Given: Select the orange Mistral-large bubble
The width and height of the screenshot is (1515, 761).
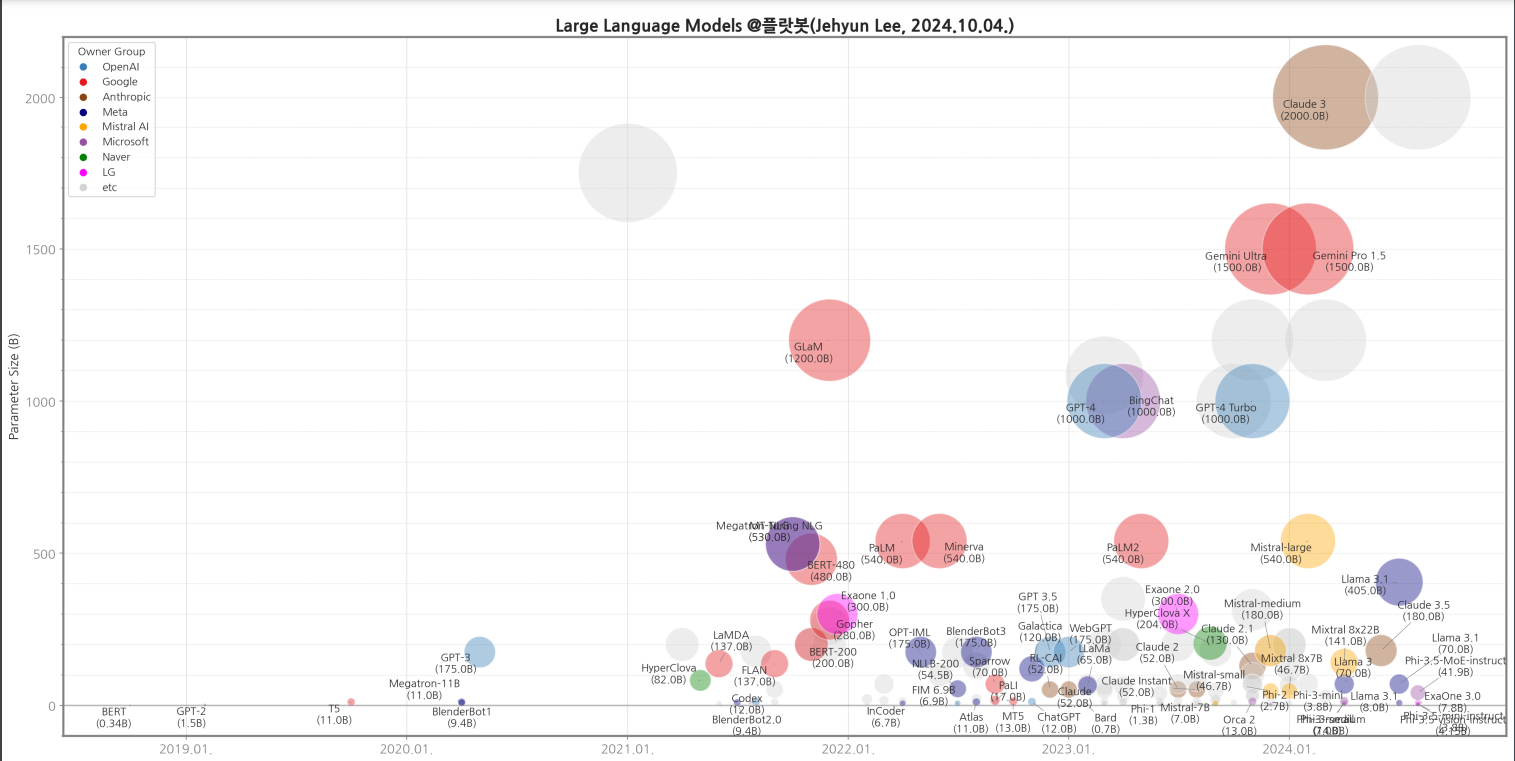Looking at the screenshot, I should [x=1307, y=541].
